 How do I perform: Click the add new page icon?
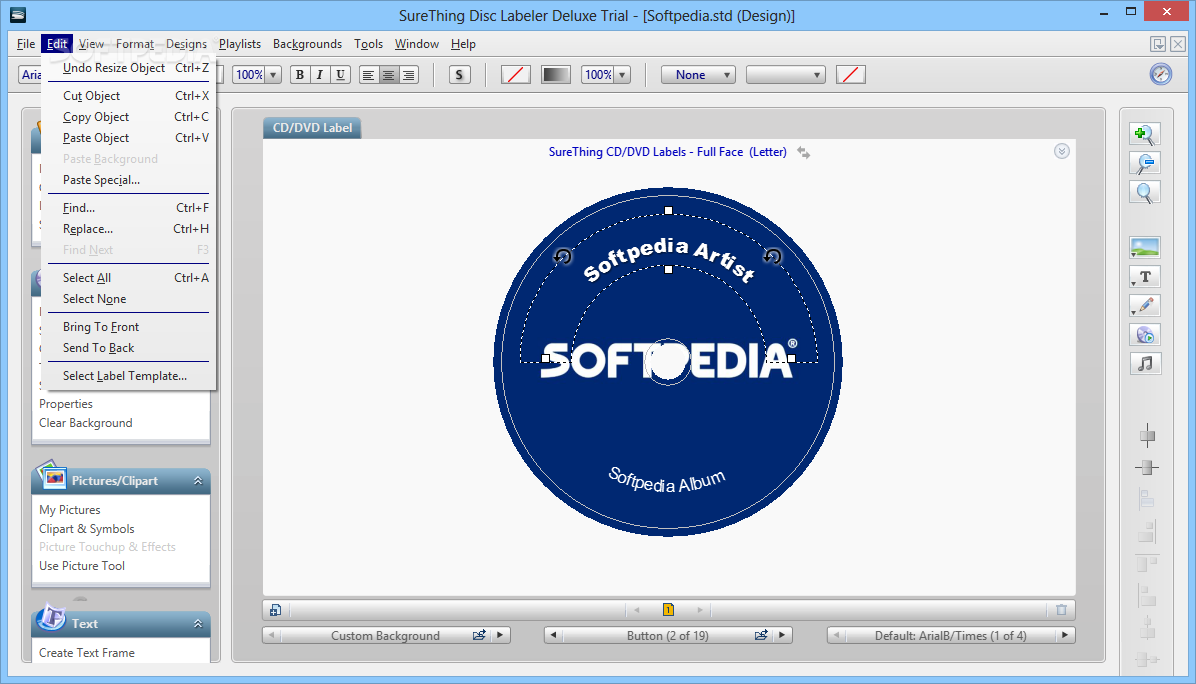(275, 610)
